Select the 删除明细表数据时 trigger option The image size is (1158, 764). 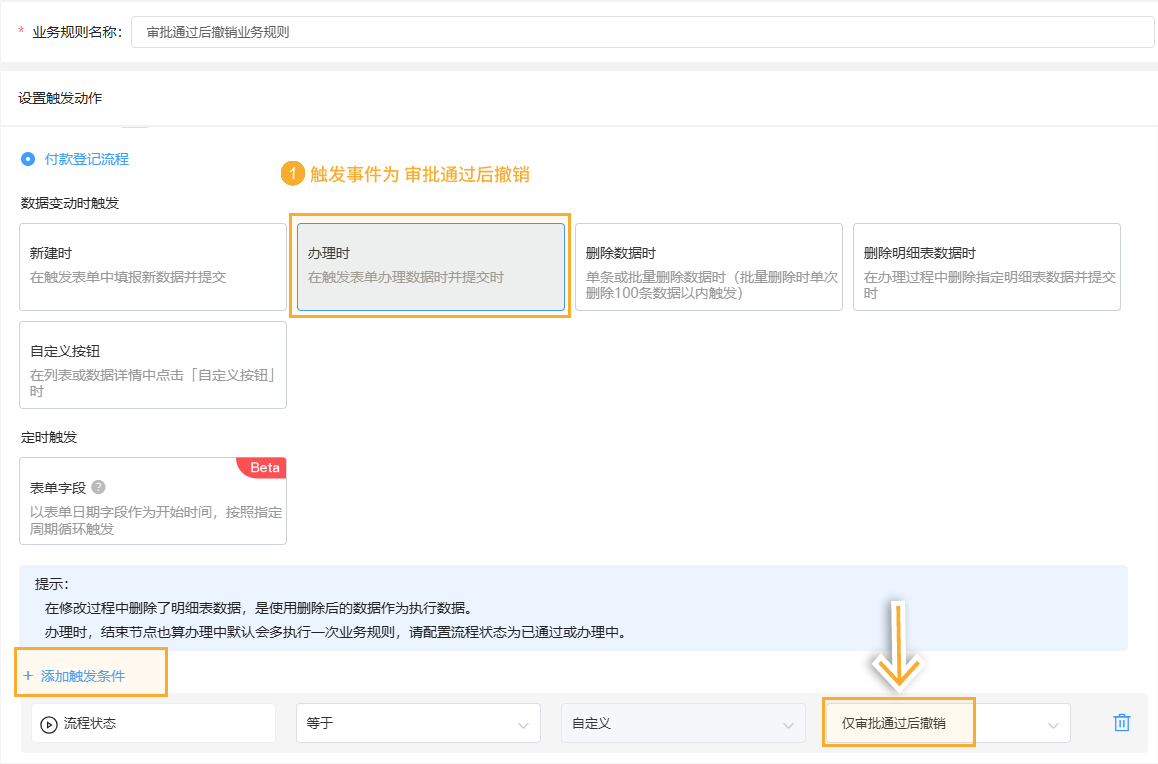point(986,266)
